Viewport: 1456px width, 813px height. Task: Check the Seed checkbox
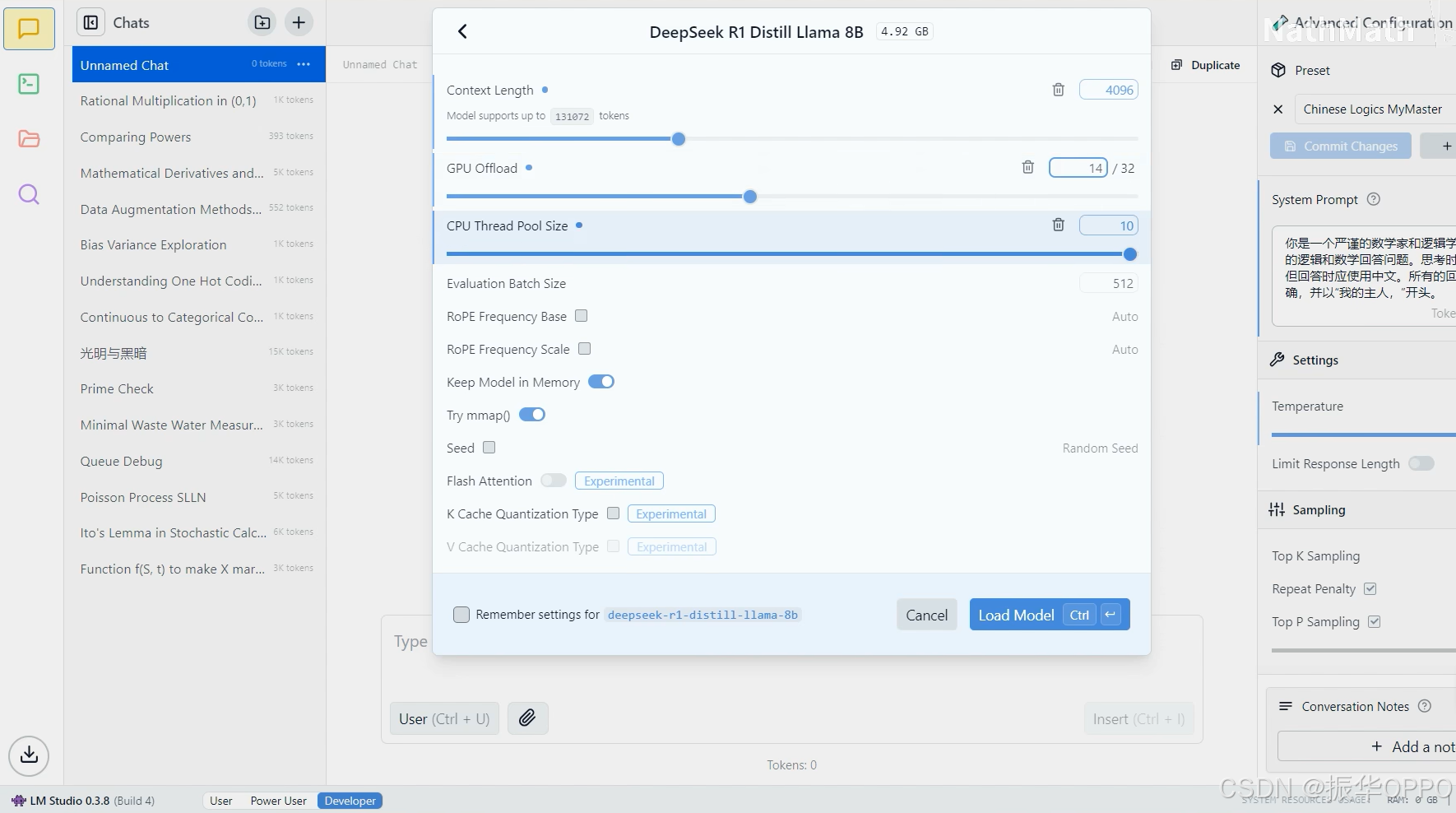pos(489,448)
